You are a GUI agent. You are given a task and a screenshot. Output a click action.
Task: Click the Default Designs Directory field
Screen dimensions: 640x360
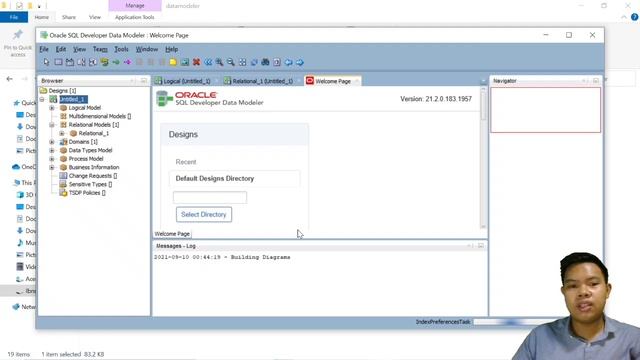(210, 197)
